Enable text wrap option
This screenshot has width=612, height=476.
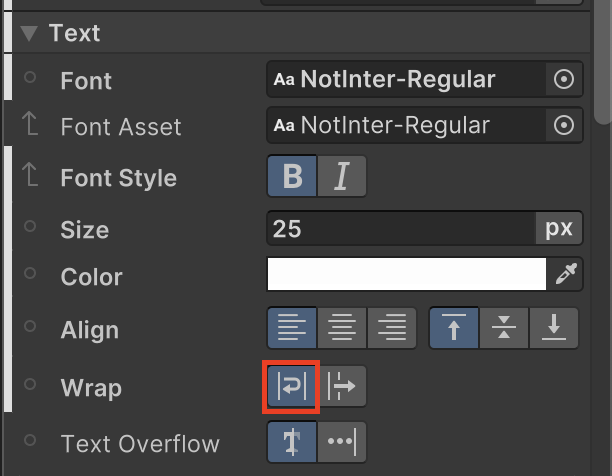click(291, 387)
